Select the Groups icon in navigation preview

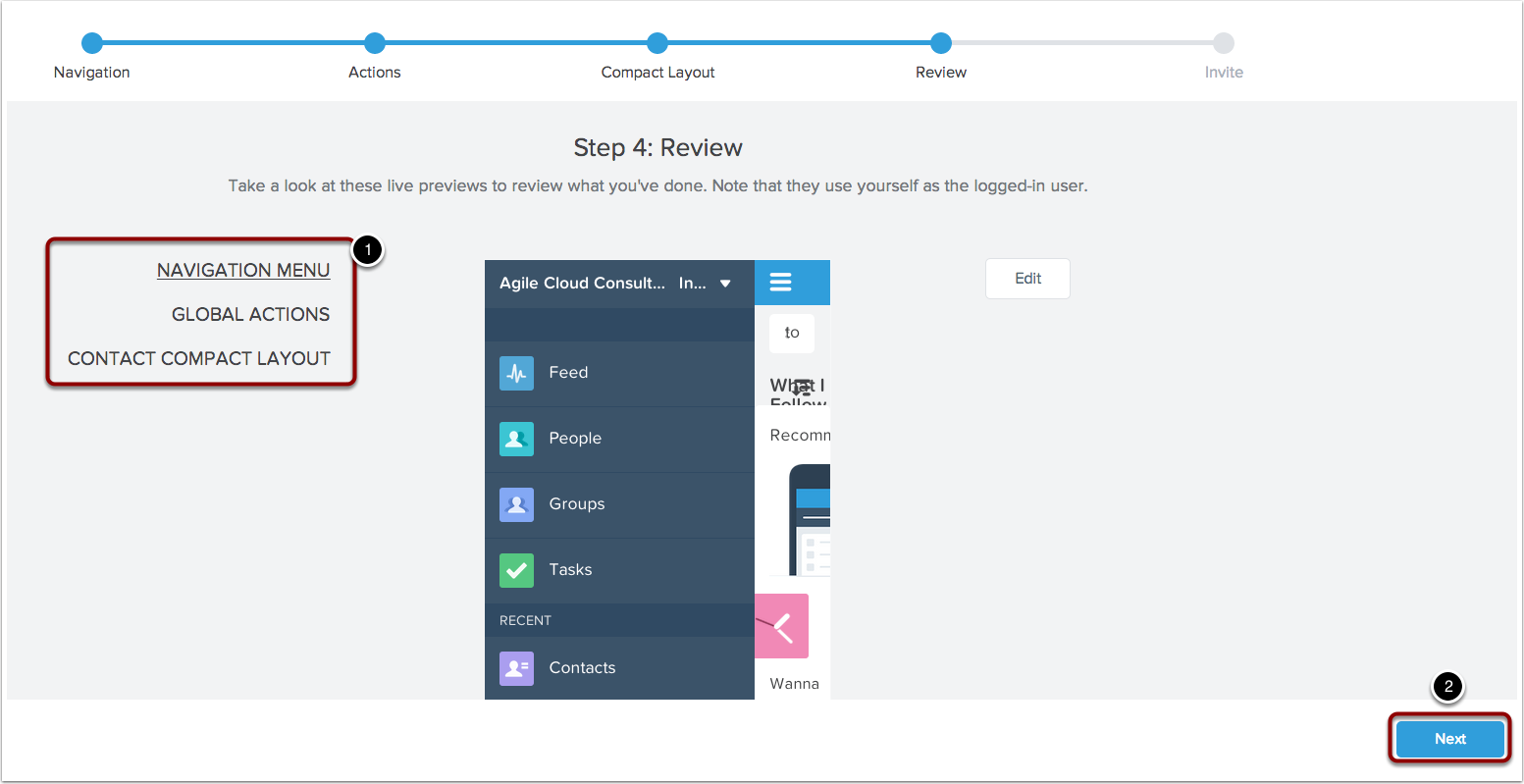click(516, 504)
